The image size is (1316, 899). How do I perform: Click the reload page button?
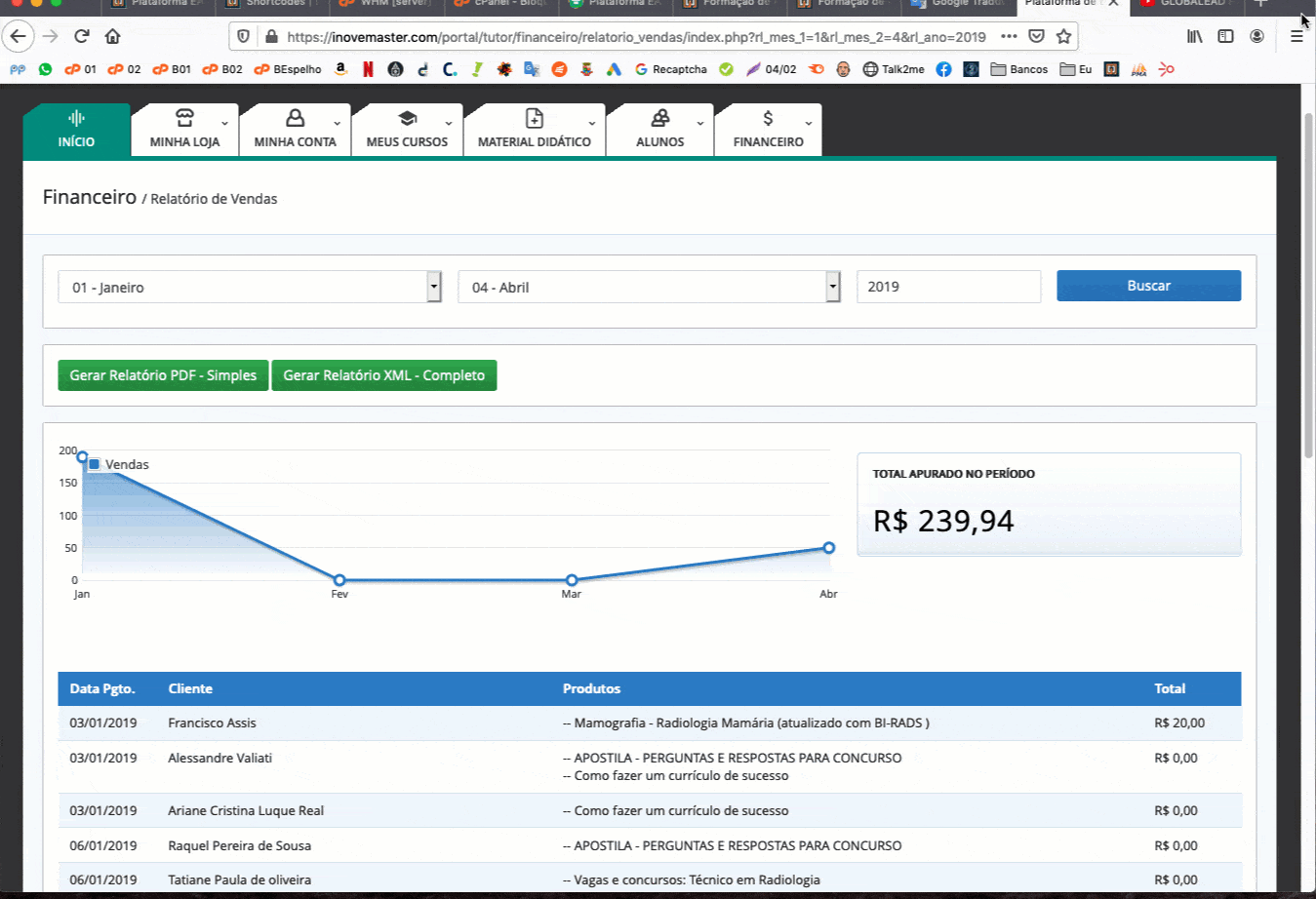[82, 36]
